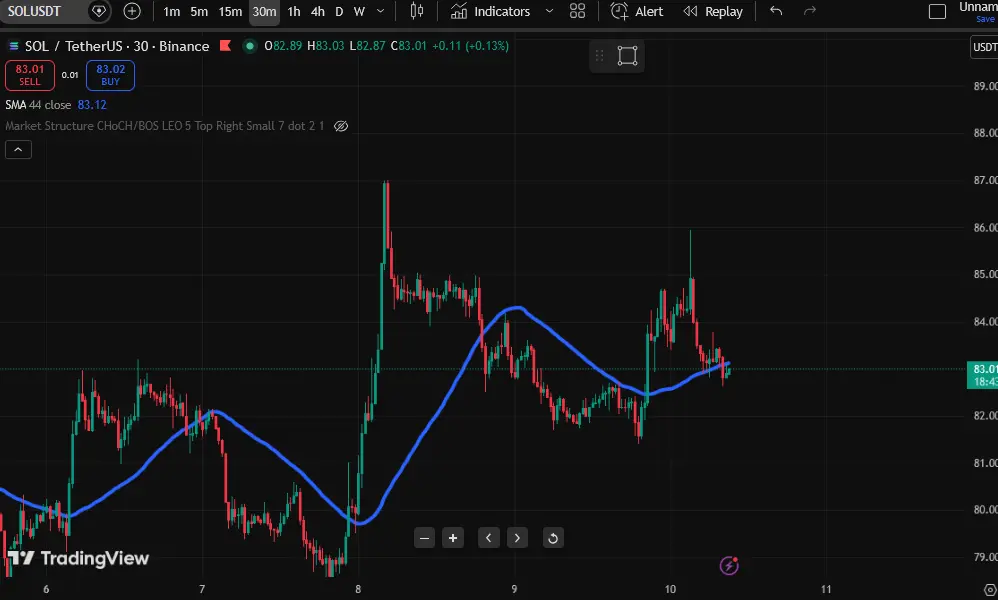Click the current price label 83.01
This screenshot has height=600, width=998.
982,375
